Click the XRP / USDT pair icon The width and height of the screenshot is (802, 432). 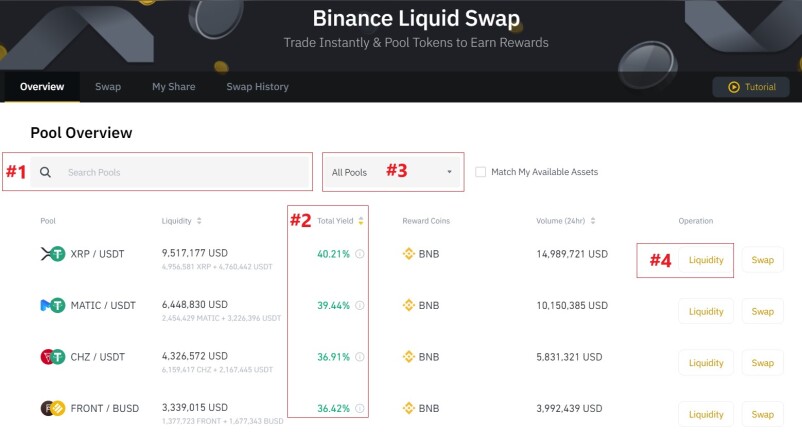(x=53, y=254)
